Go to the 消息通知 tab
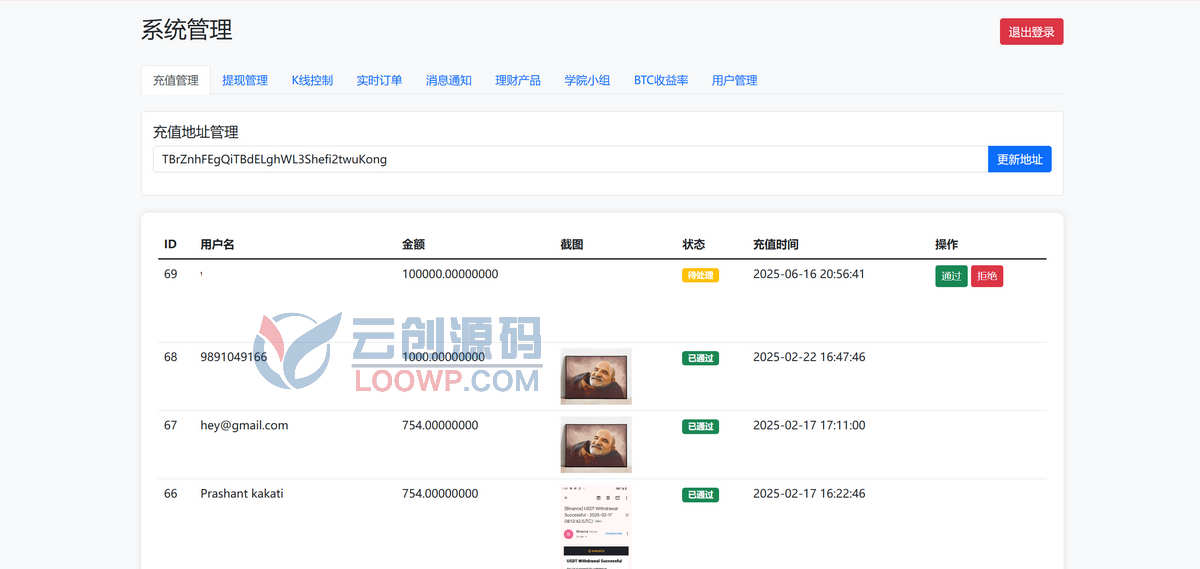The height and width of the screenshot is (569, 1200). click(x=449, y=80)
